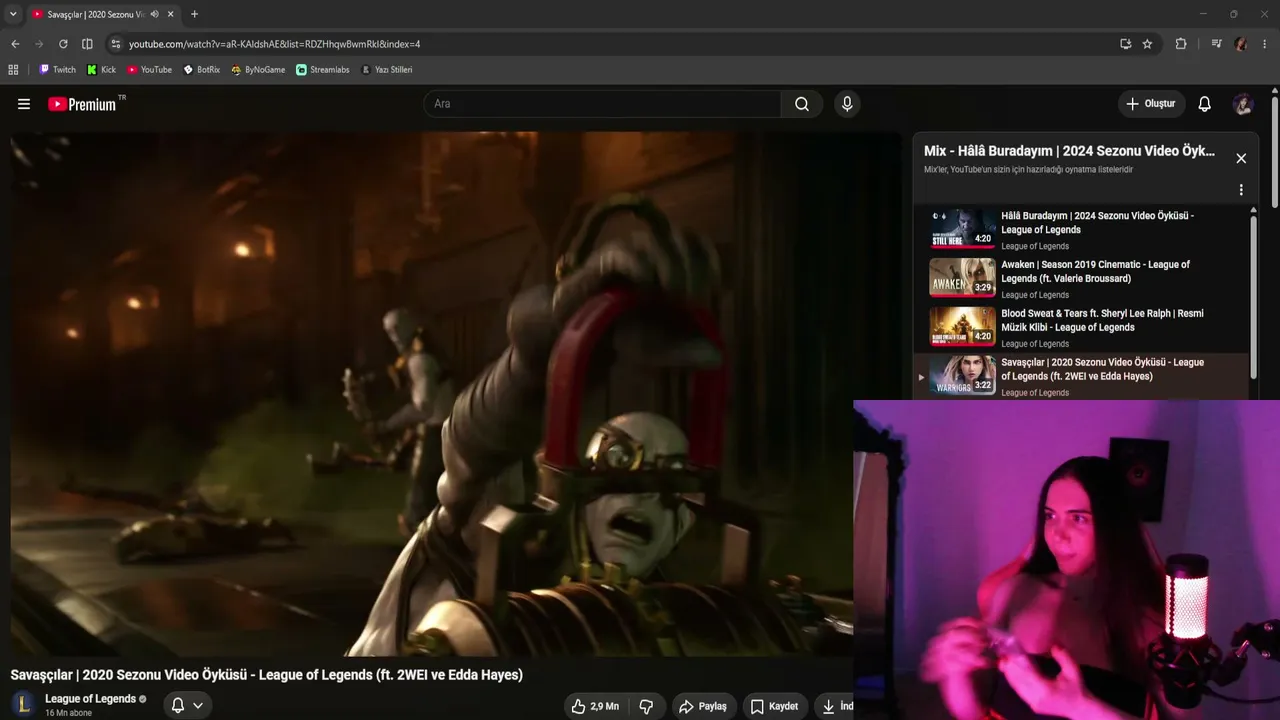This screenshot has width=1280, height=720.
Task: Bookmark this page with the star
Action: 1147,44
